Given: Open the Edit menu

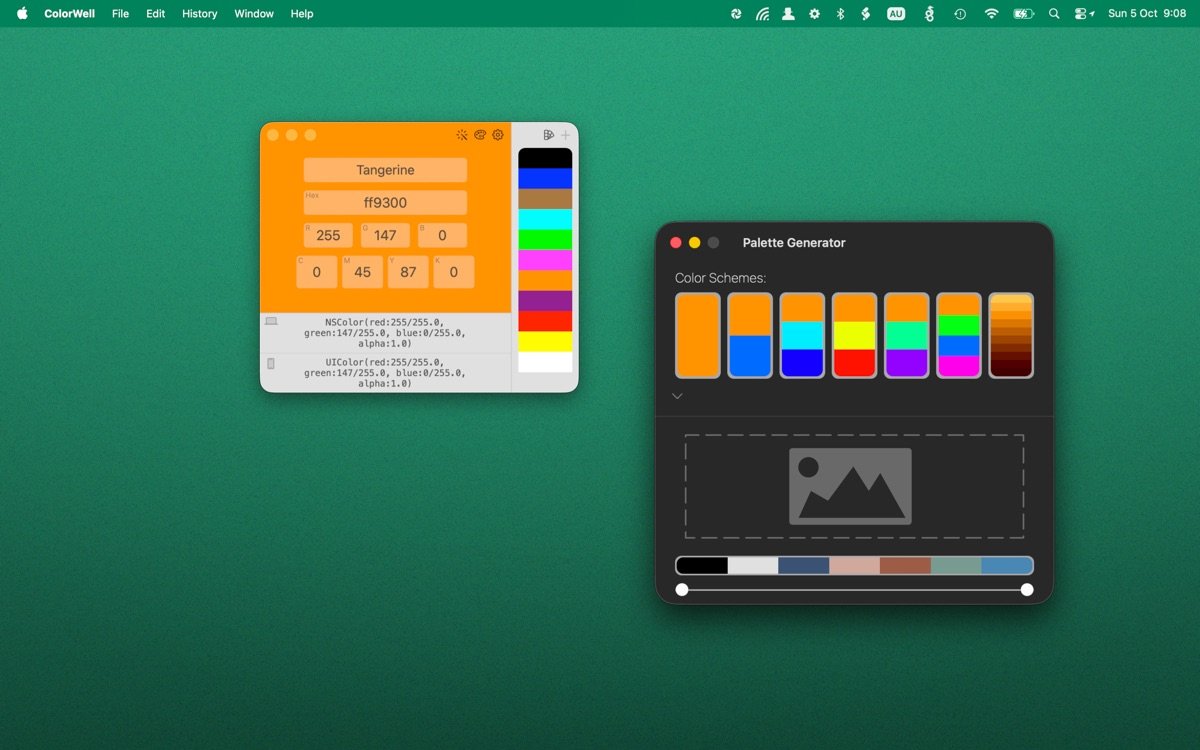Looking at the screenshot, I should [x=155, y=14].
